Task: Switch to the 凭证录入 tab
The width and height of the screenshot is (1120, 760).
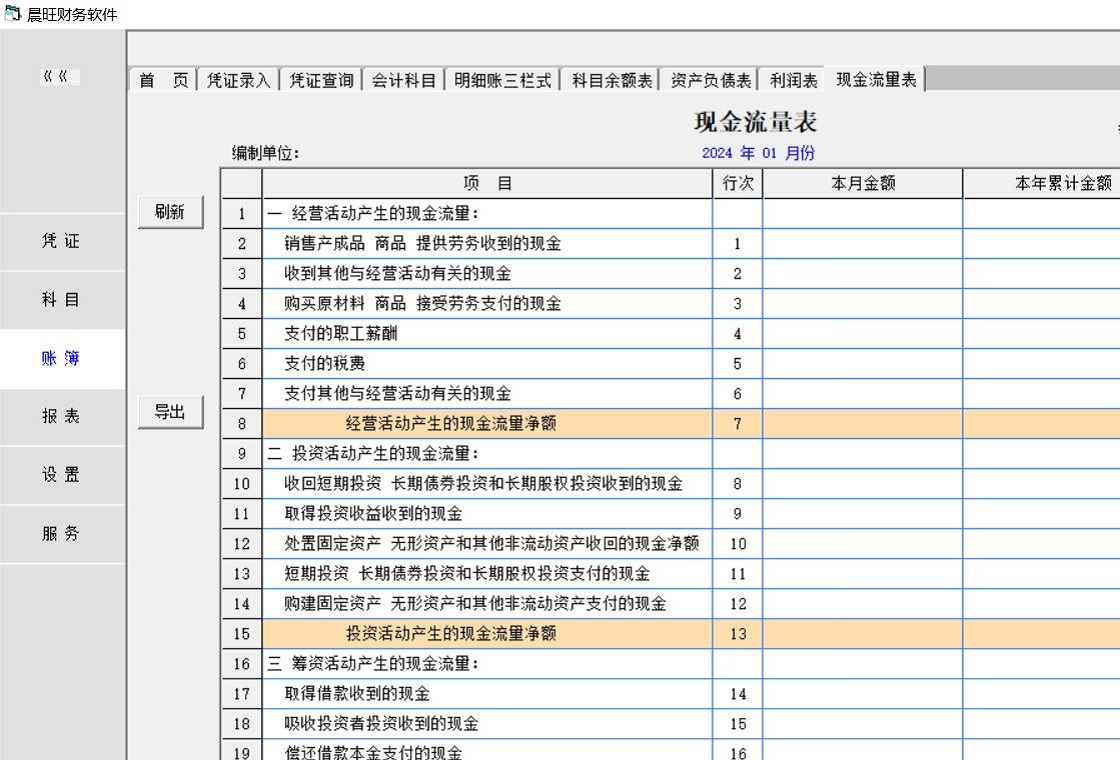Action: [238, 80]
